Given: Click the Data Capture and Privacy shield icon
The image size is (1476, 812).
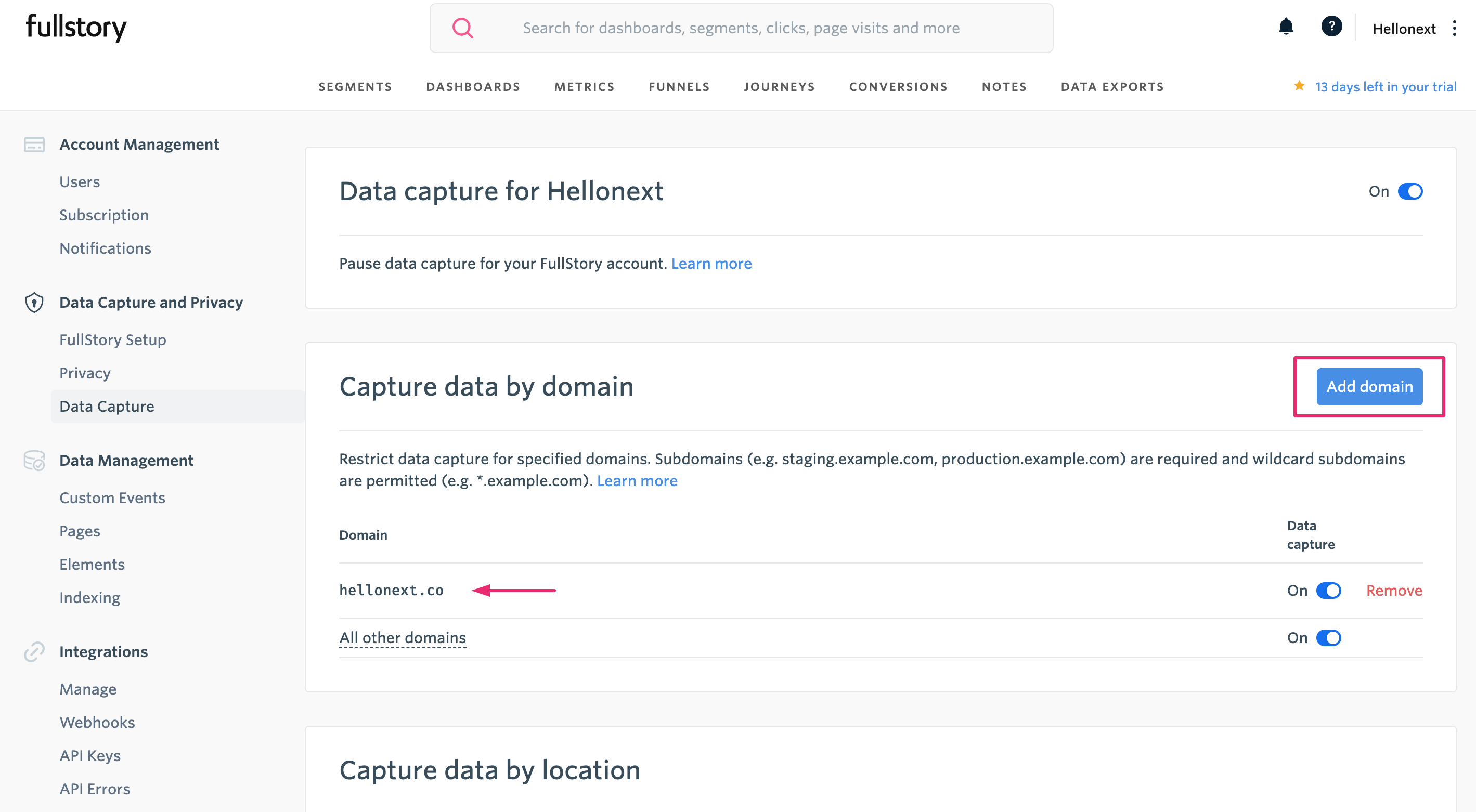Looking at the screenshot, I should pyautogui.click(x=34, y=303).
